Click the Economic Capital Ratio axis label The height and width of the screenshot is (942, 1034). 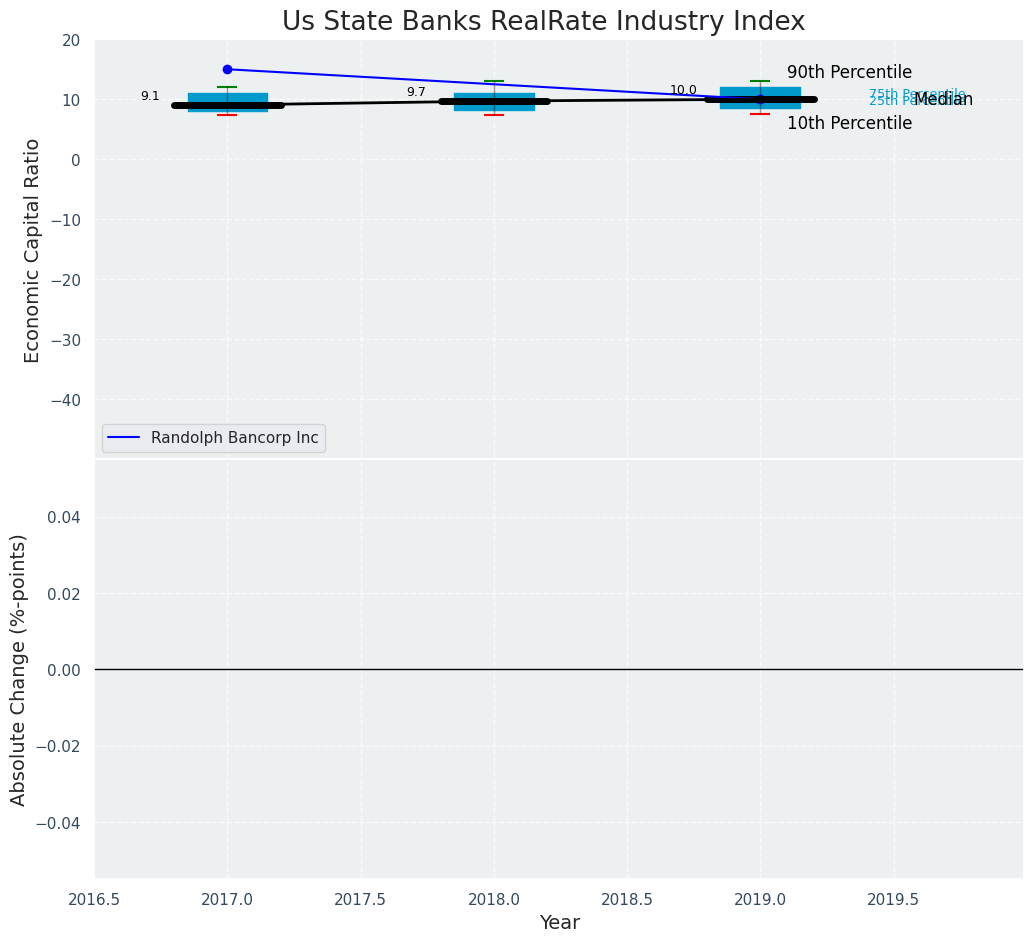(33, 250)
